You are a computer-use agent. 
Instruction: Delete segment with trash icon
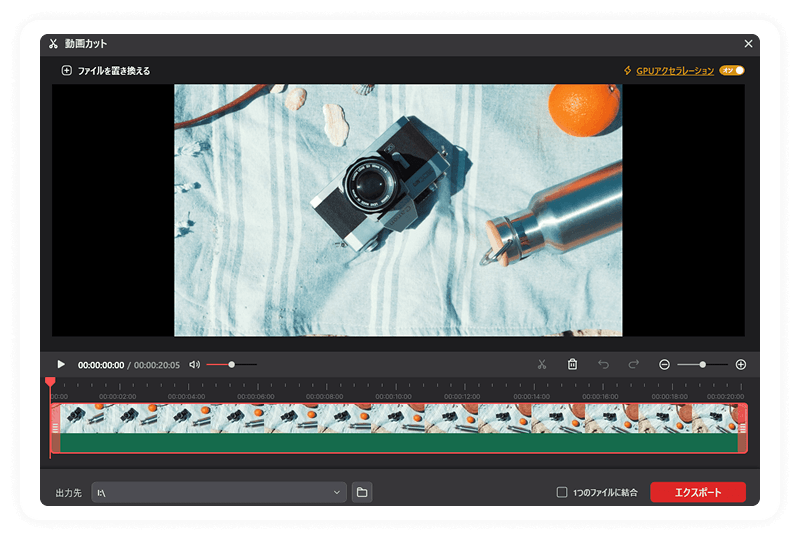pyautogui.click(x=572, y=364)
